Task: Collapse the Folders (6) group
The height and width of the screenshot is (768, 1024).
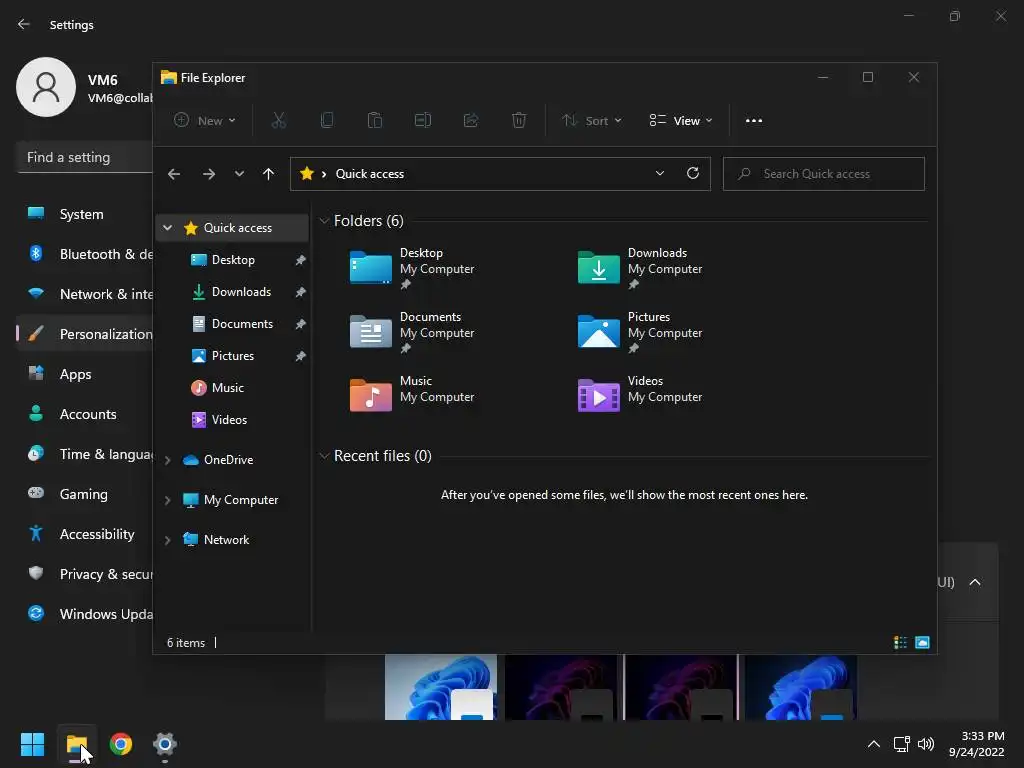Action: pos(324,221)
